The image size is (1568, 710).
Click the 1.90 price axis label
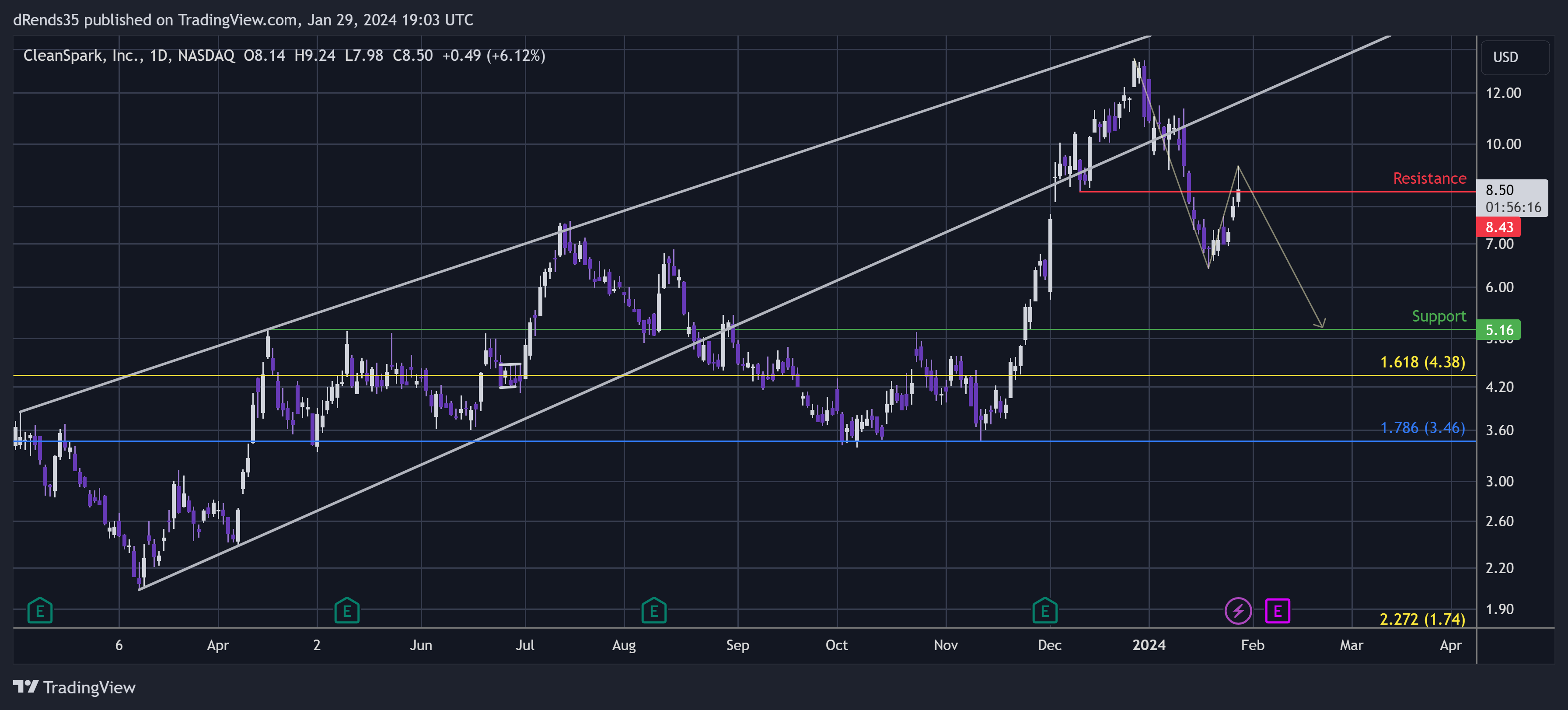point(1499,609)
